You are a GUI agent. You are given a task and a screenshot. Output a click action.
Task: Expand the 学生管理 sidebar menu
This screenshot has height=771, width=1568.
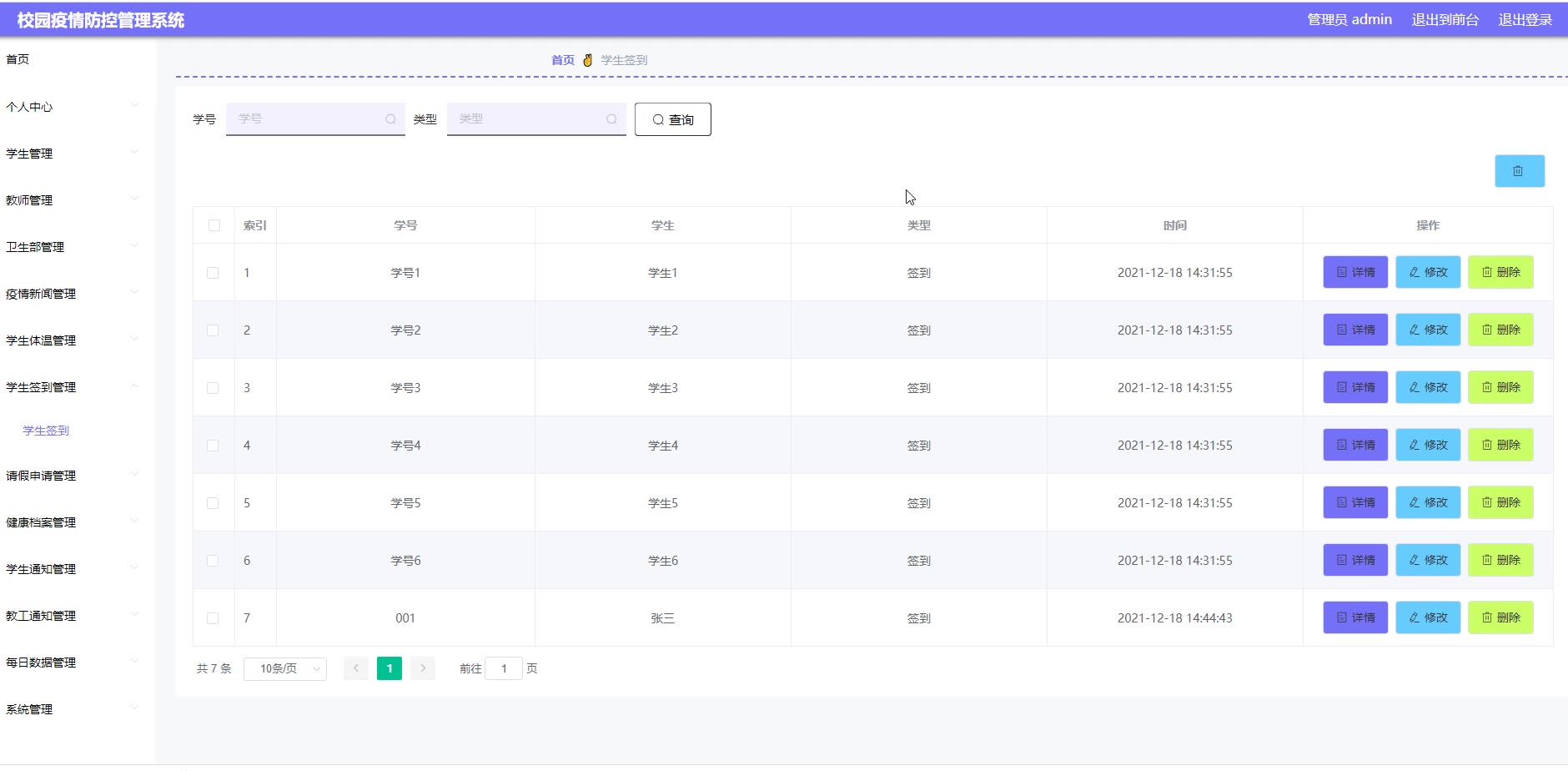pos(71,154)
